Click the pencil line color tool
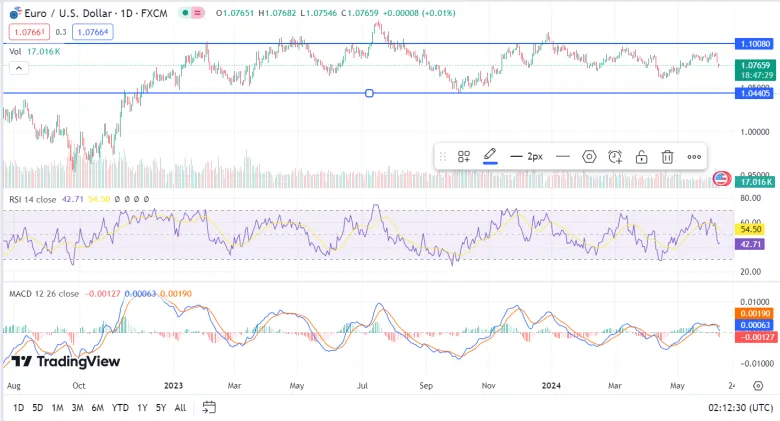This screenshot has height=421, width=780. [x=490, y=156]
